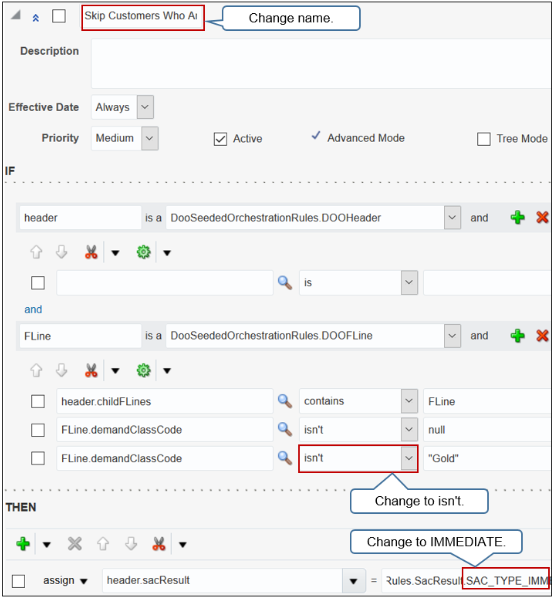
Task: Click the green gear icon in the header toolbar
Action: coord(143,252)
